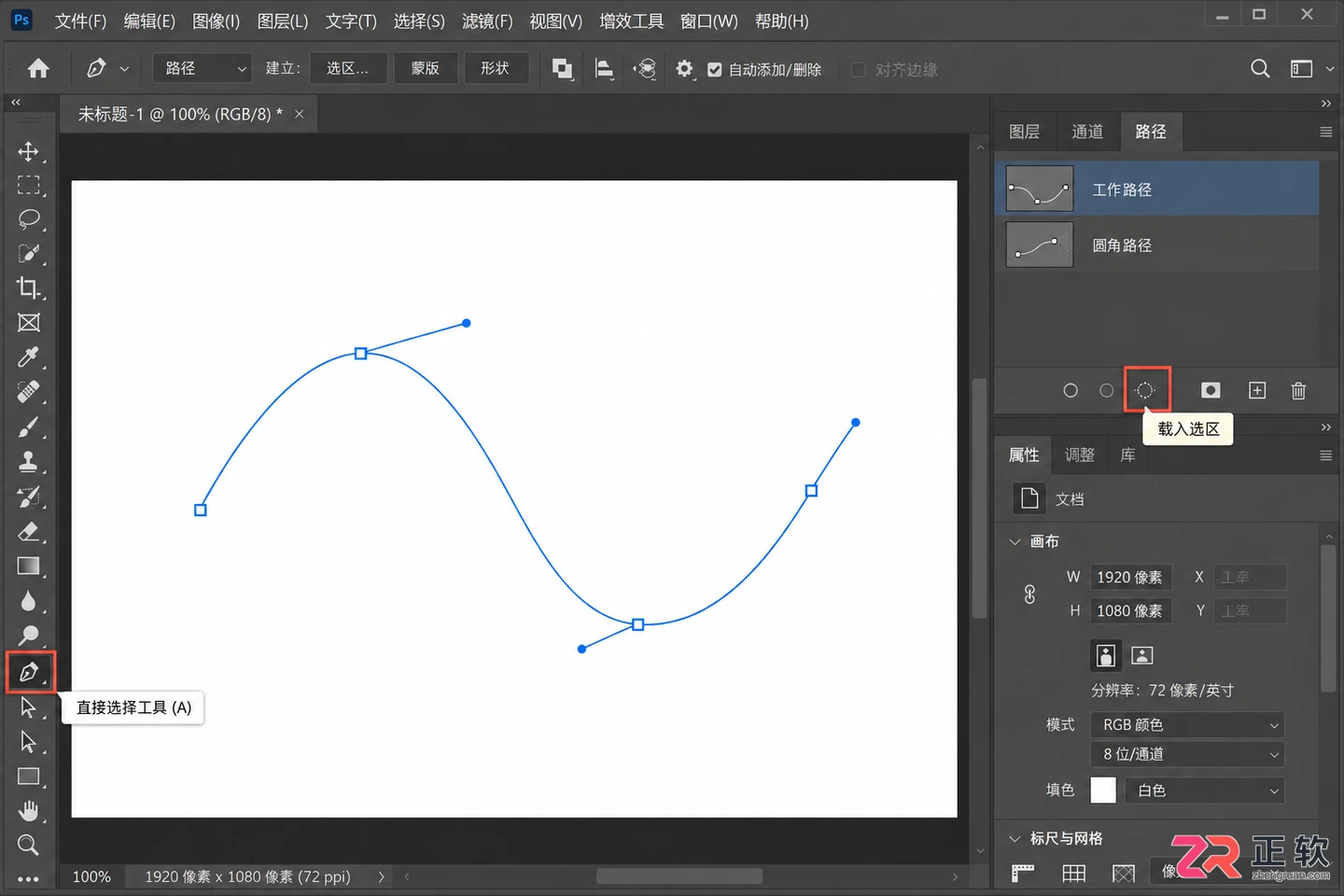Image resolution: width=1344 pixels, height=896 pixels.
Task: Select the Crop tool
Action: pyautogui.click(x=28, y=288)
